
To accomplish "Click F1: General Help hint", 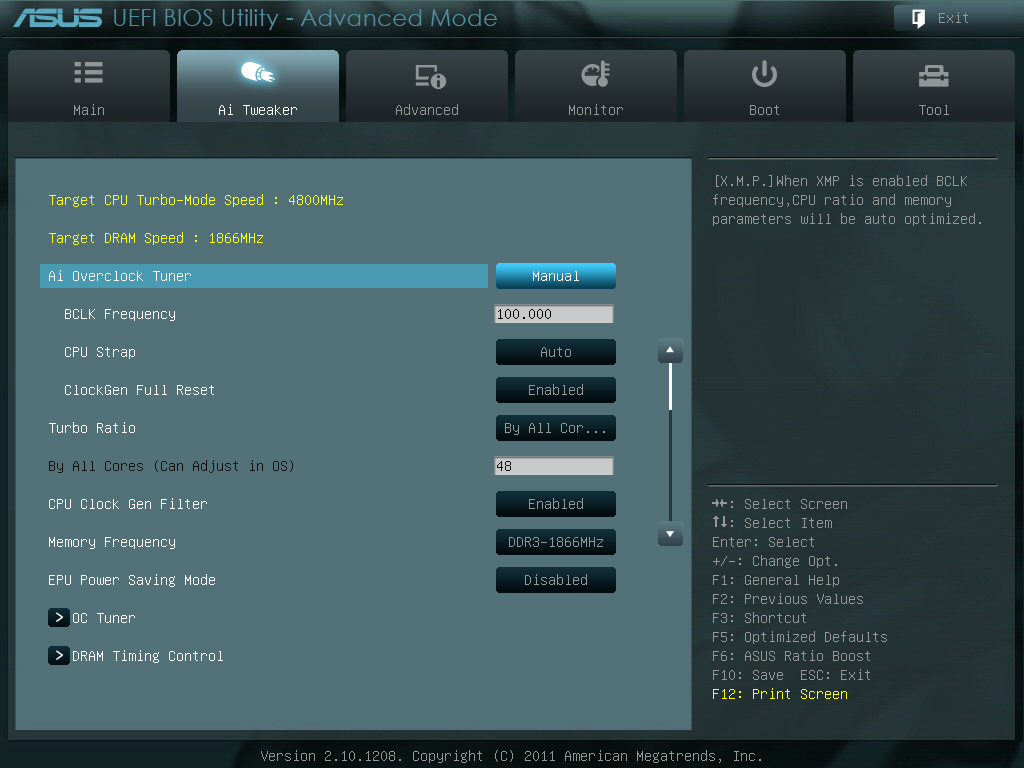I will pos(775,580).
